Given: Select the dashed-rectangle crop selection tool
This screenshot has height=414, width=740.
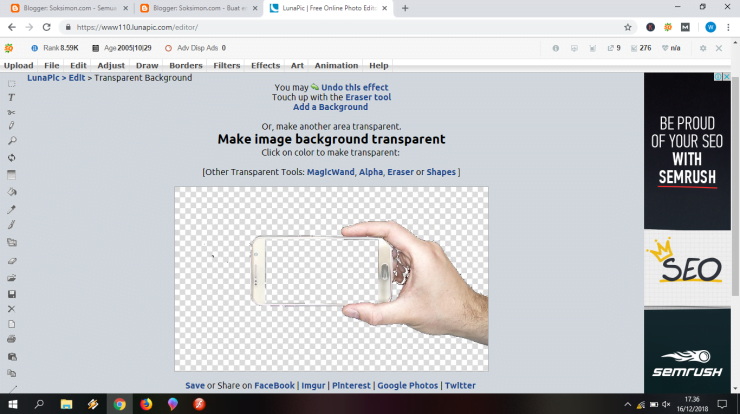Looking at the screenshot, I should [x=12, y=84].
